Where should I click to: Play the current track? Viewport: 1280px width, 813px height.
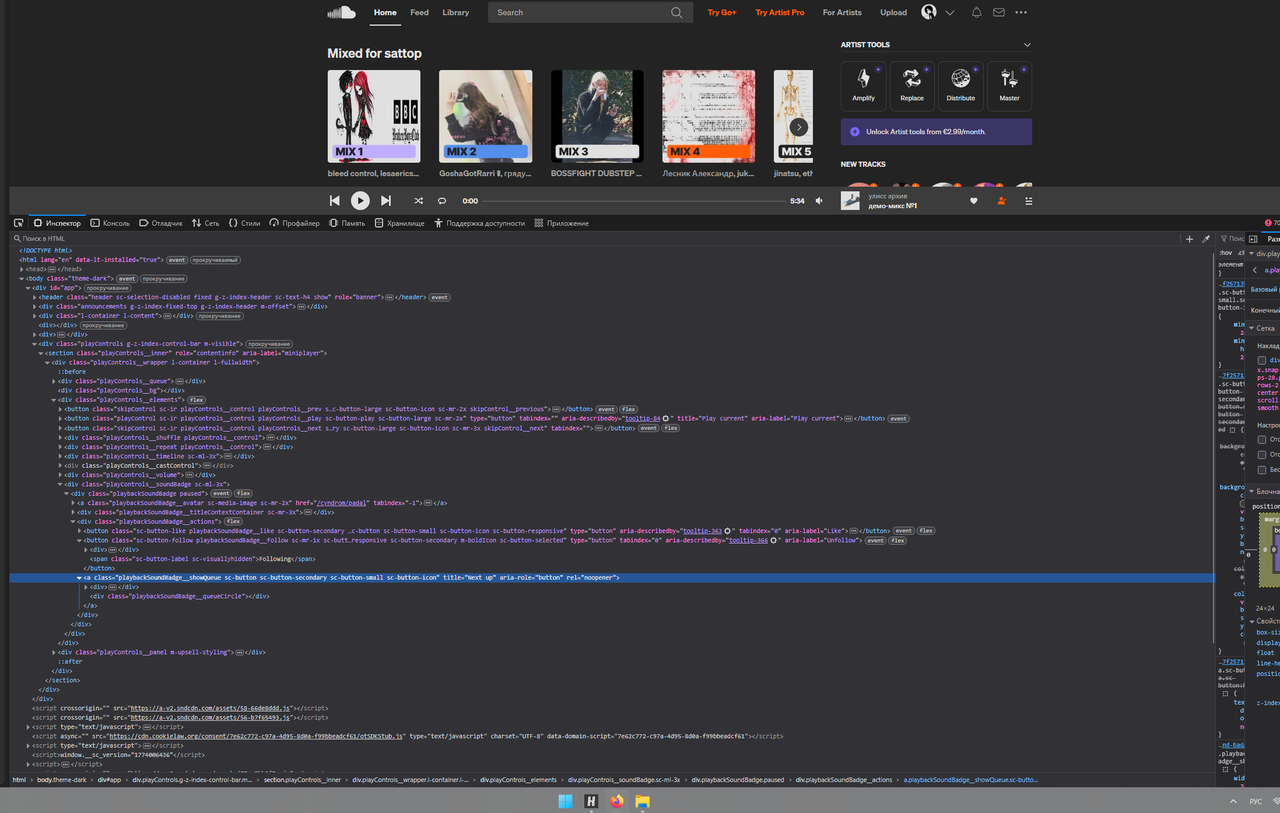pyautogui.click(x=360, y=201)
